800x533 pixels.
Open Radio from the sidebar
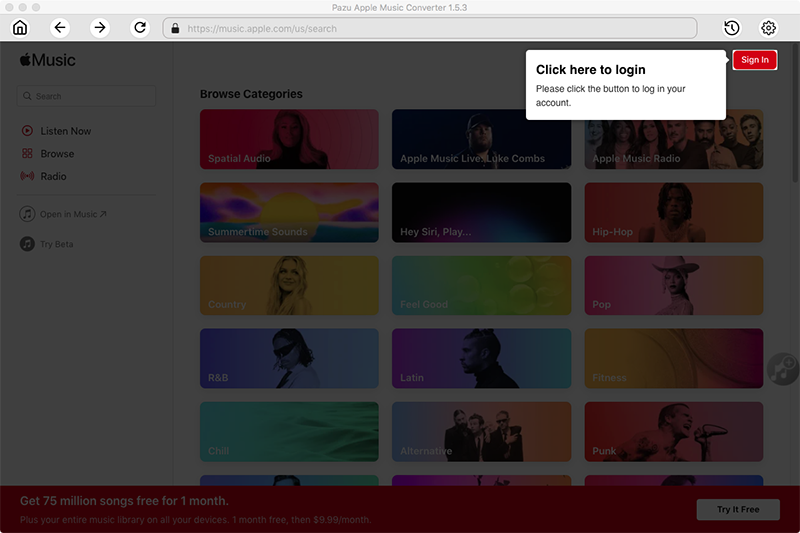[x=53, y=176]
